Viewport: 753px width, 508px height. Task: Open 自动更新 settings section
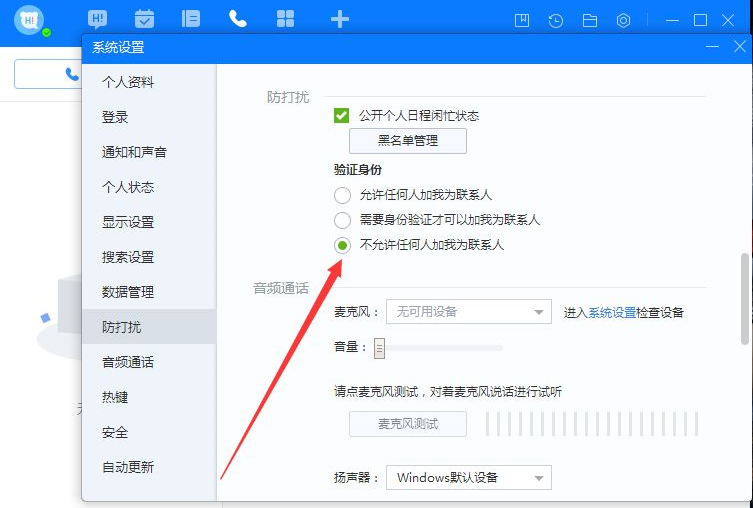click(x=149, y=467)
